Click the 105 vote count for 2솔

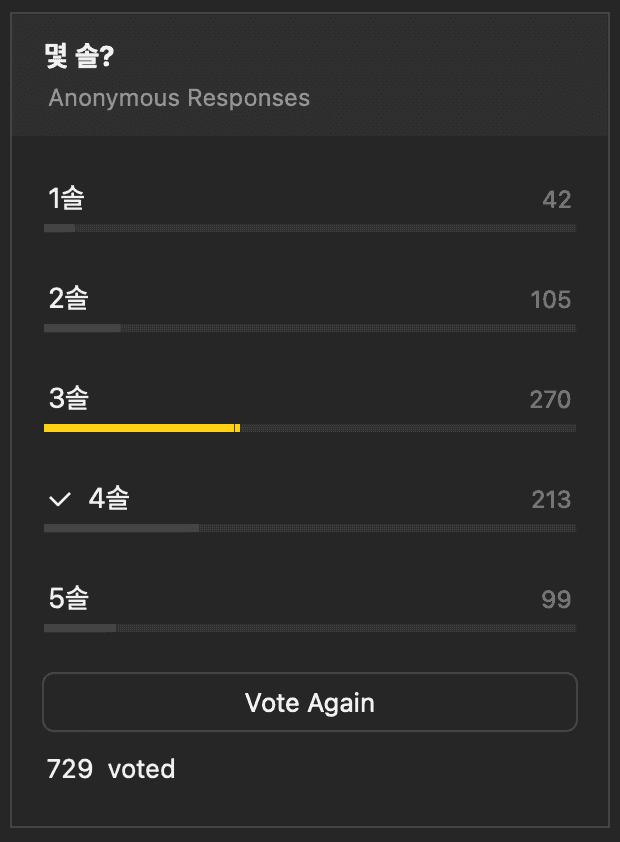click(550, 300)
